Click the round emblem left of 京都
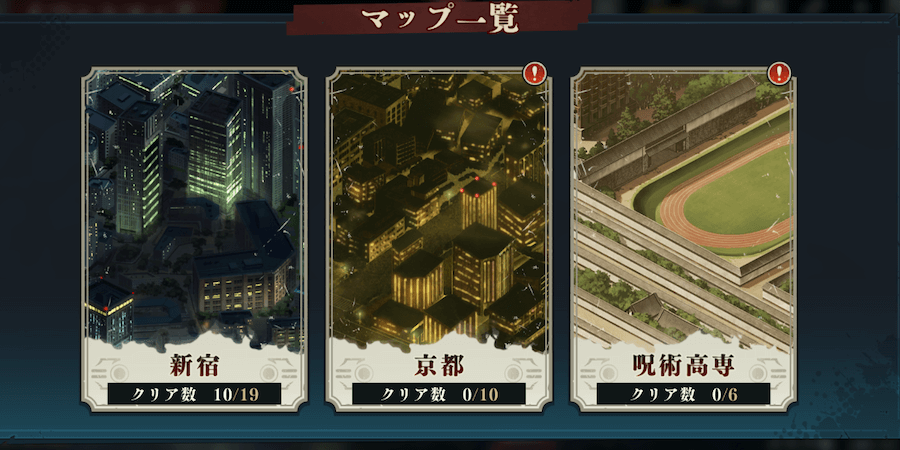Viewport: 900px width, 450px height. coord(364,373)
